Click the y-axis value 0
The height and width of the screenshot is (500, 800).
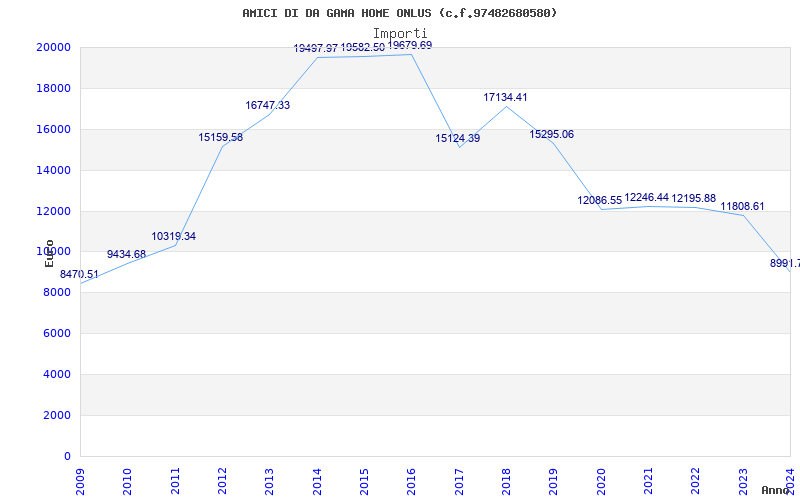[67, 456]
